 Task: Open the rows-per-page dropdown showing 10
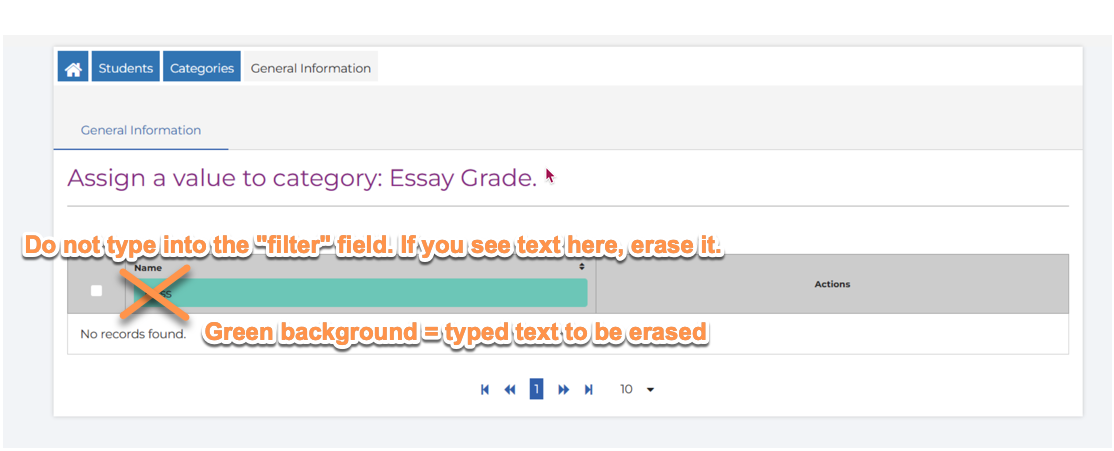point(636,389)
